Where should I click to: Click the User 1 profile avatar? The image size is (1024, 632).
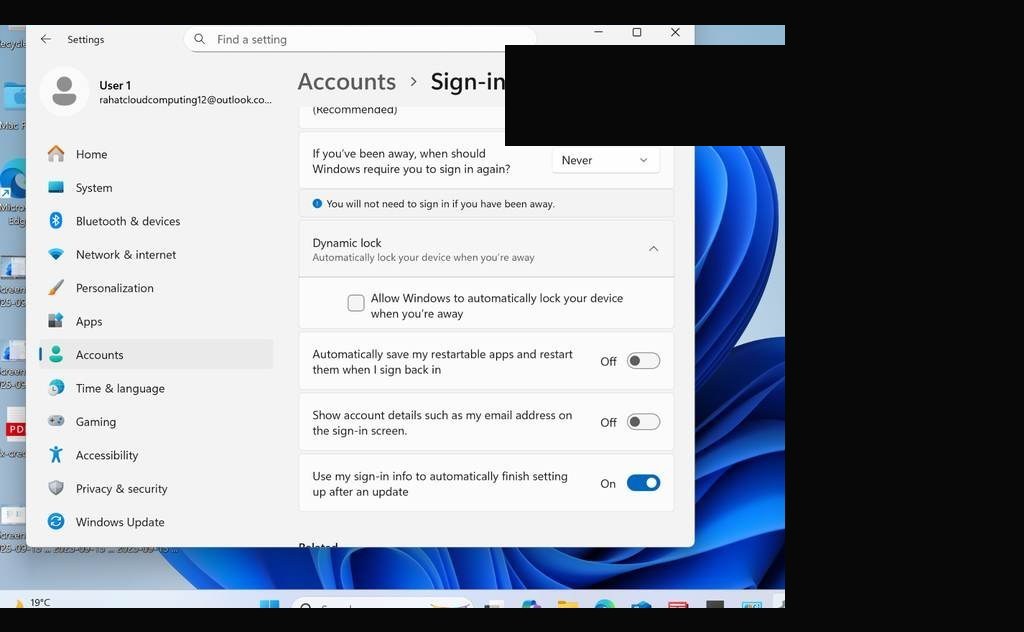(64, 91)
